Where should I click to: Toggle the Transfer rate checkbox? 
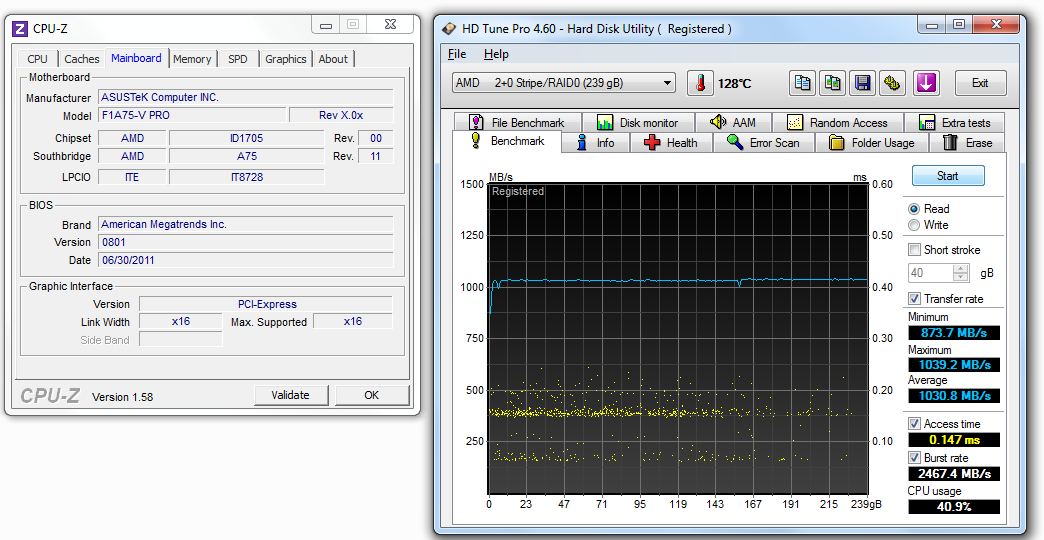915,299
